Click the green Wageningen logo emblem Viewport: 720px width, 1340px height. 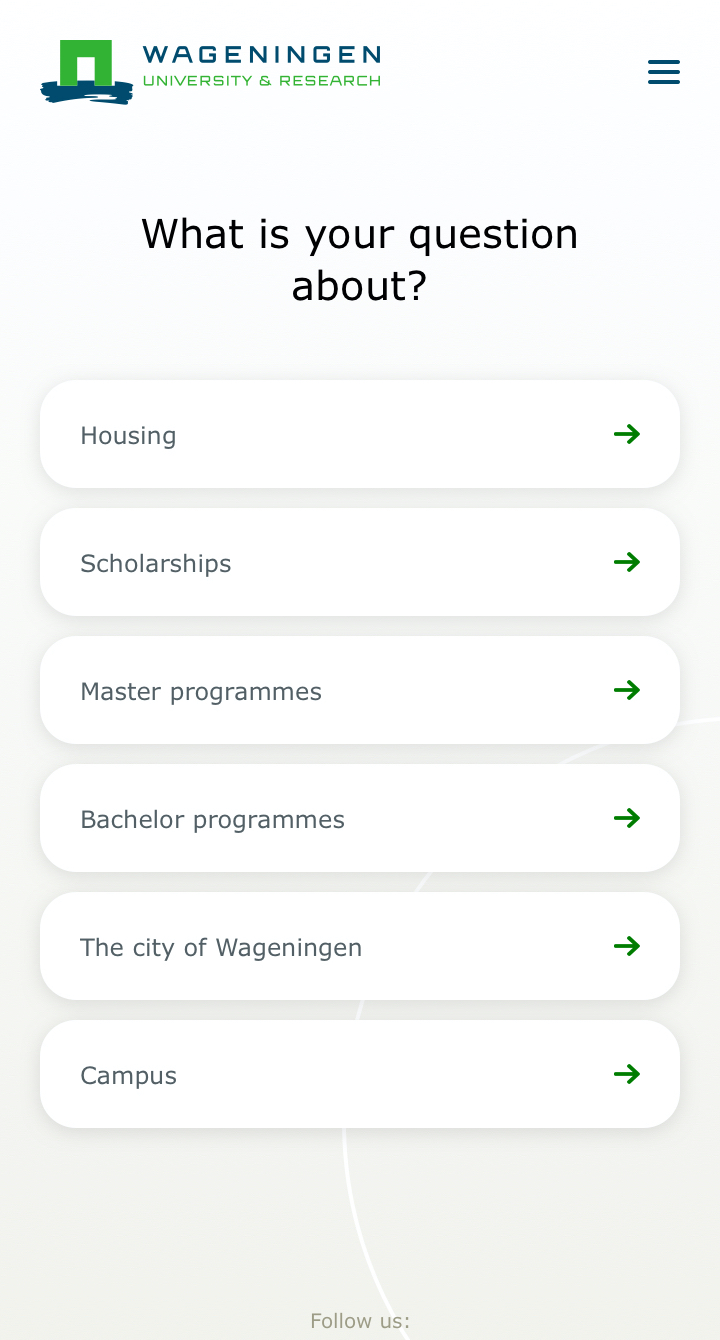coord(86,71)
